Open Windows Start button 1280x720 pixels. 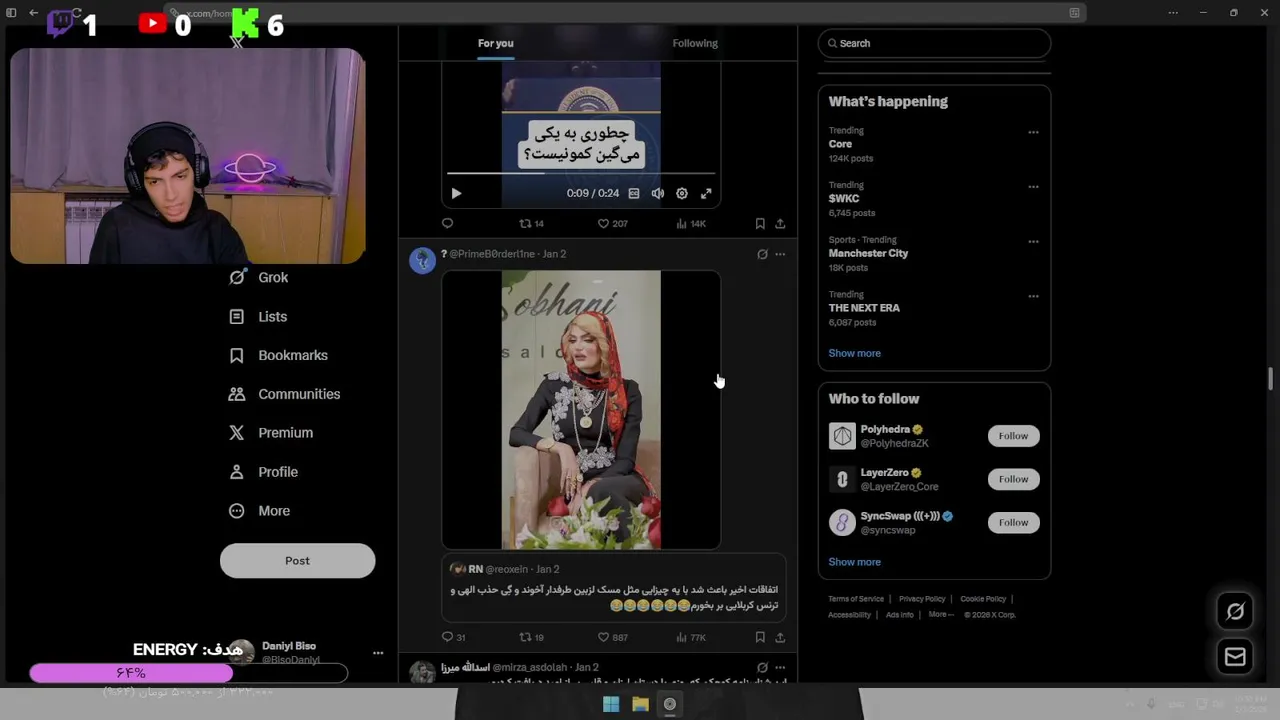pyautogui.click(x=611, y=704)
